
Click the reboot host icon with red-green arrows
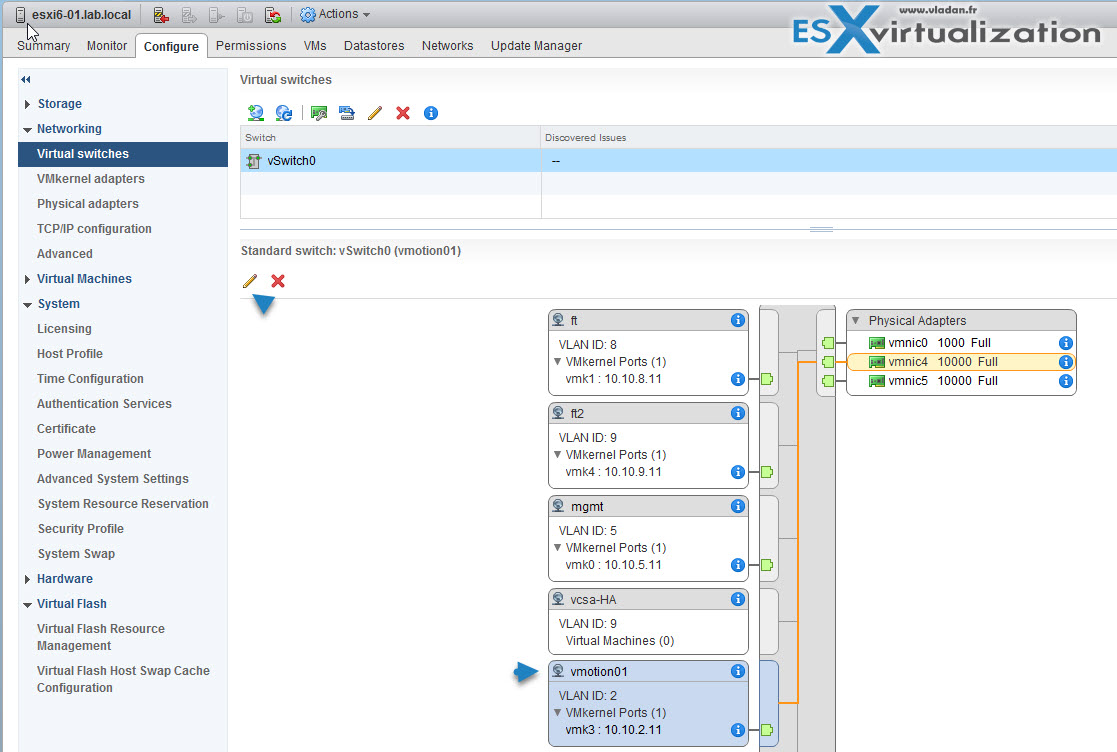(273, 15)
